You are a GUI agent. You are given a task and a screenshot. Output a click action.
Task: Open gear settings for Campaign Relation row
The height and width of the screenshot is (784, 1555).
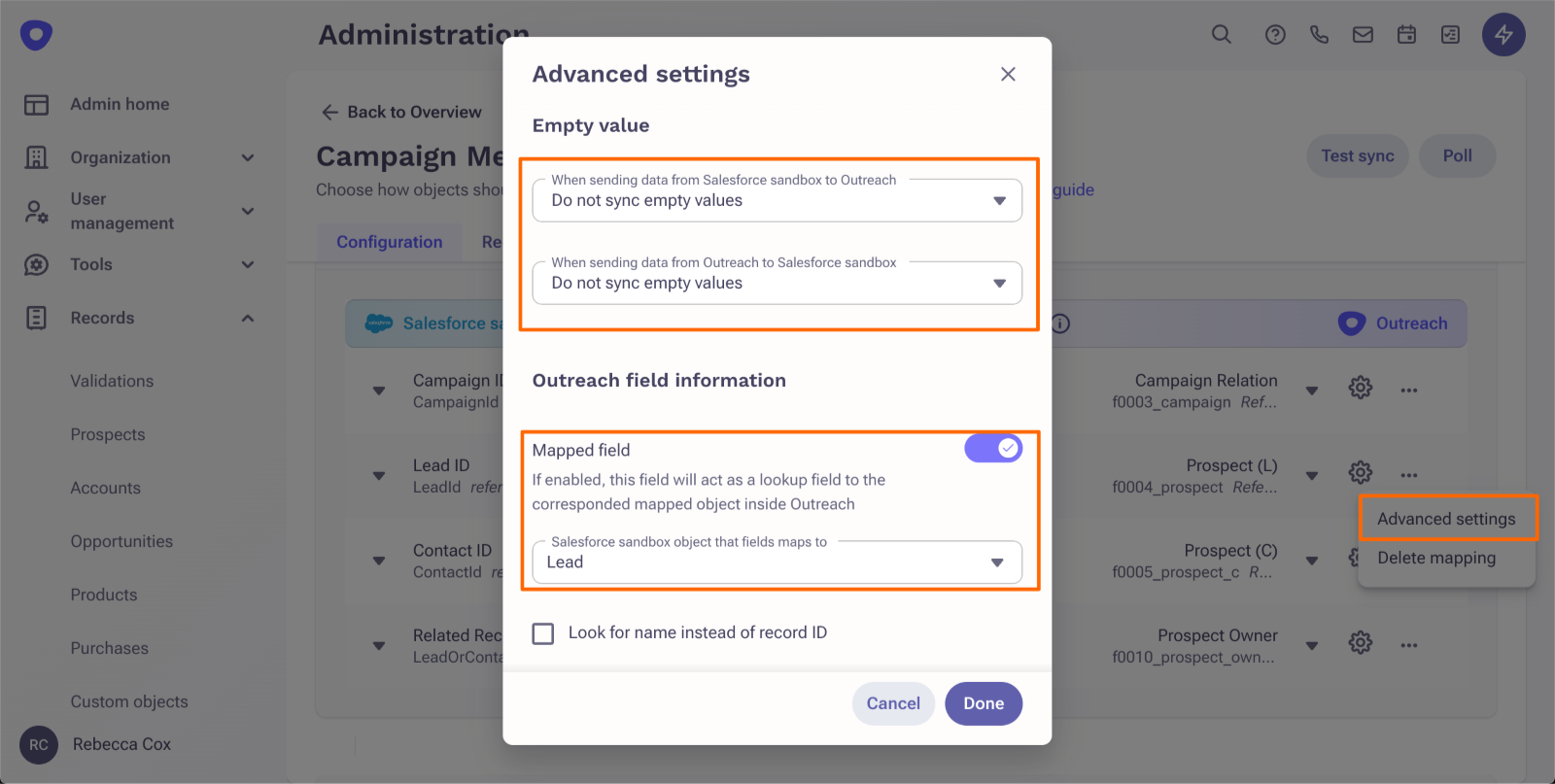pos(1361,388)
